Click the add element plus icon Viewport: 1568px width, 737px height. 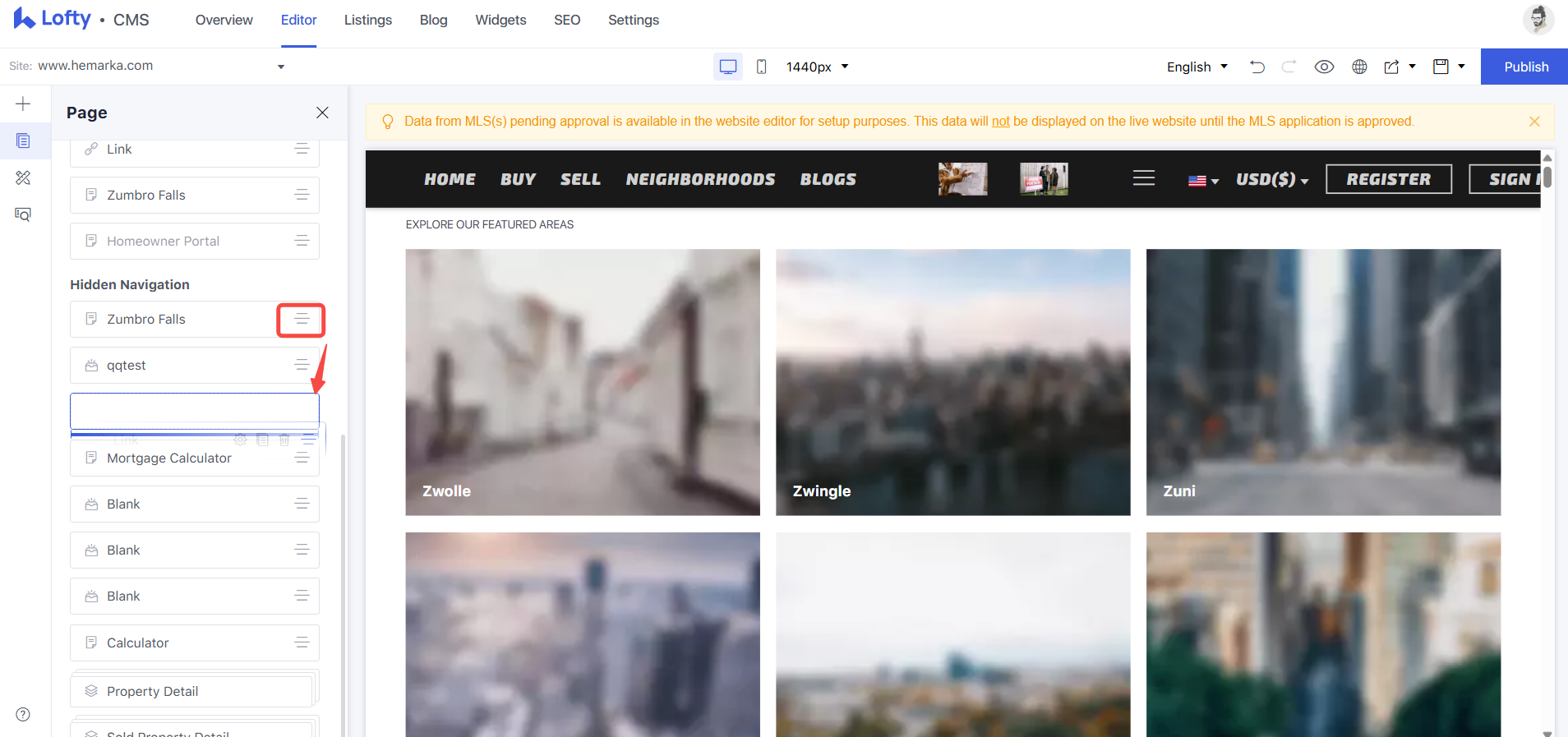tap(23, 104)
